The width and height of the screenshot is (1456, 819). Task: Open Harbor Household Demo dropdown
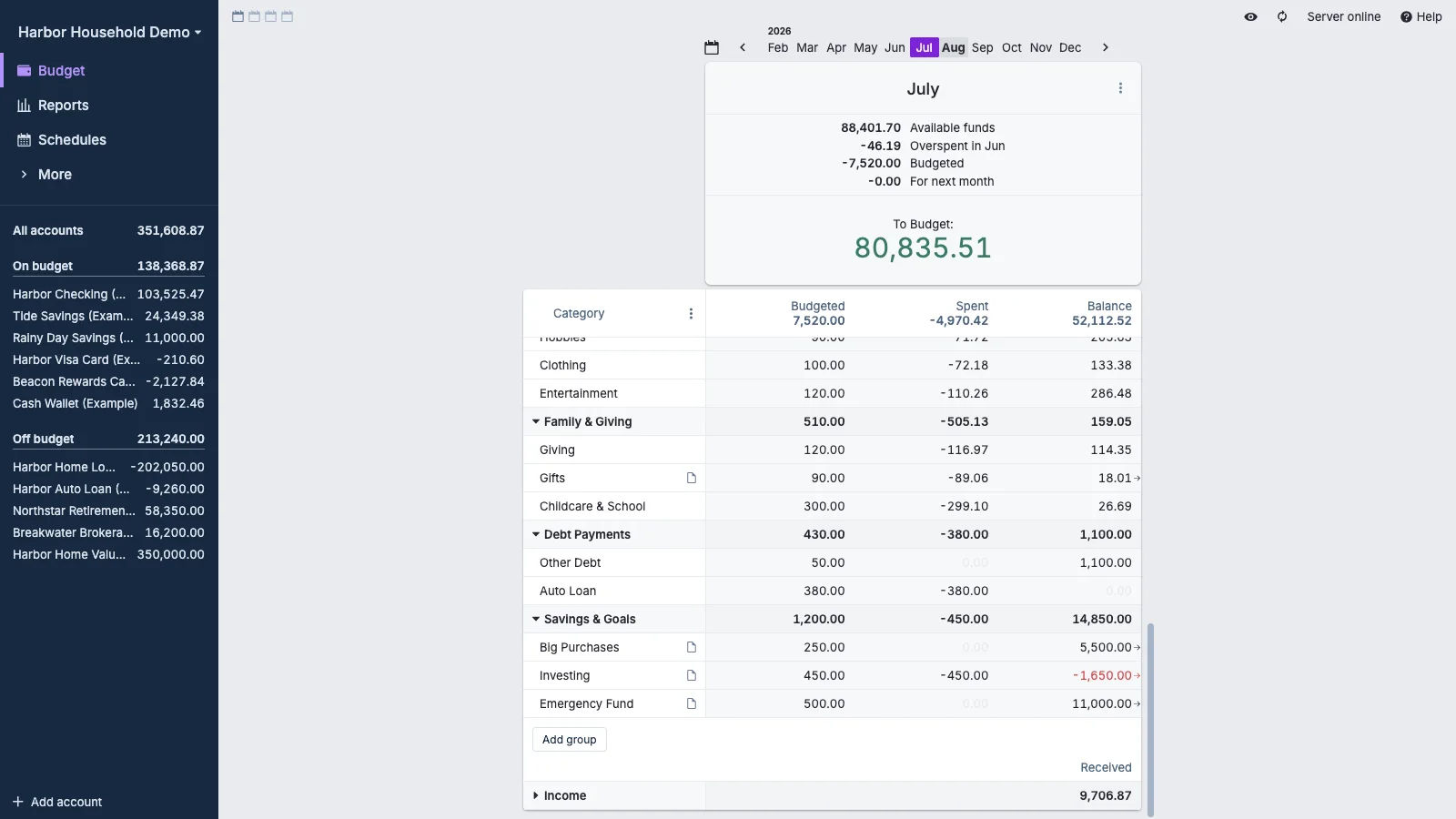[109, 32]
